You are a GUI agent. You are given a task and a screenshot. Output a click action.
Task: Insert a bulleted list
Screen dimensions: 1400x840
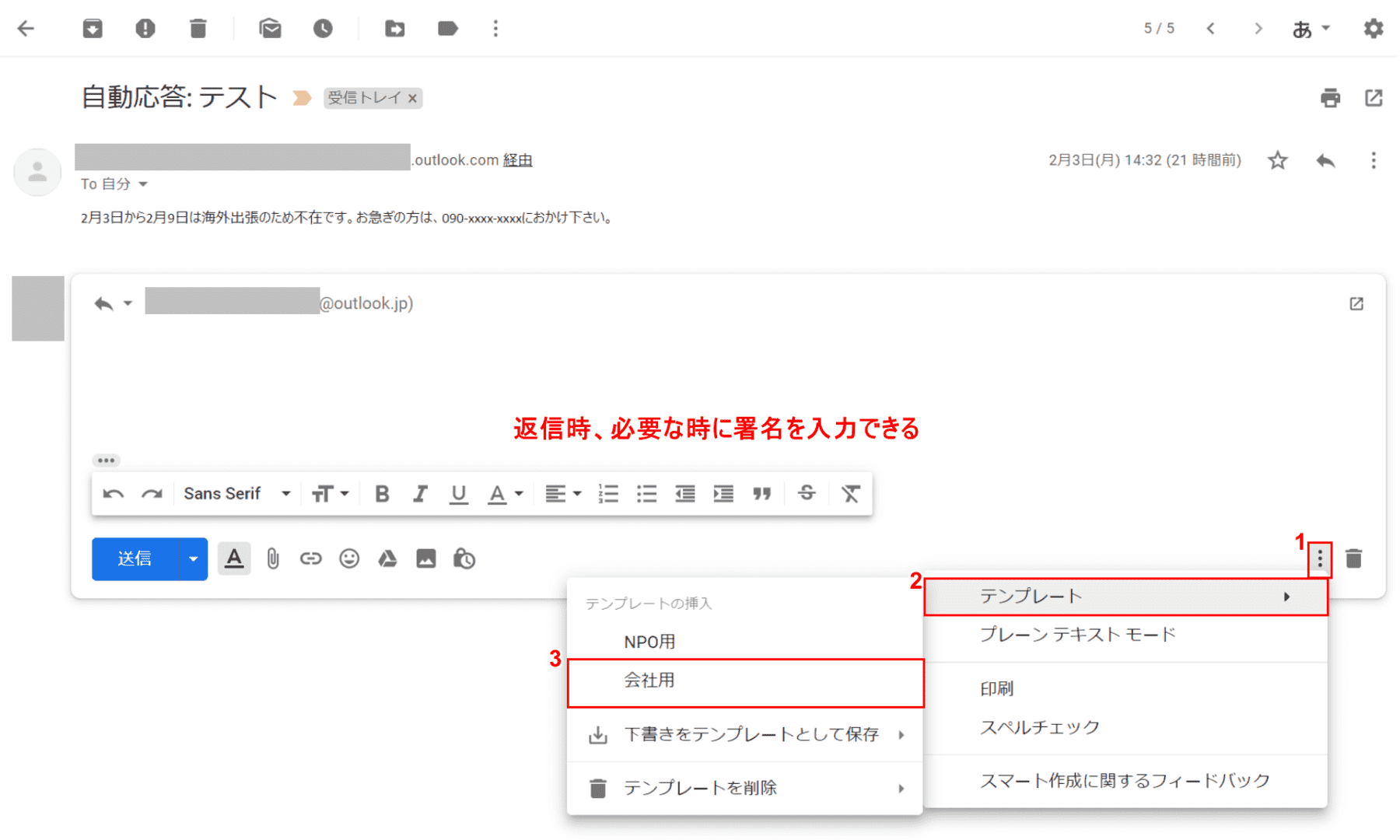click(x=647, y=494)
